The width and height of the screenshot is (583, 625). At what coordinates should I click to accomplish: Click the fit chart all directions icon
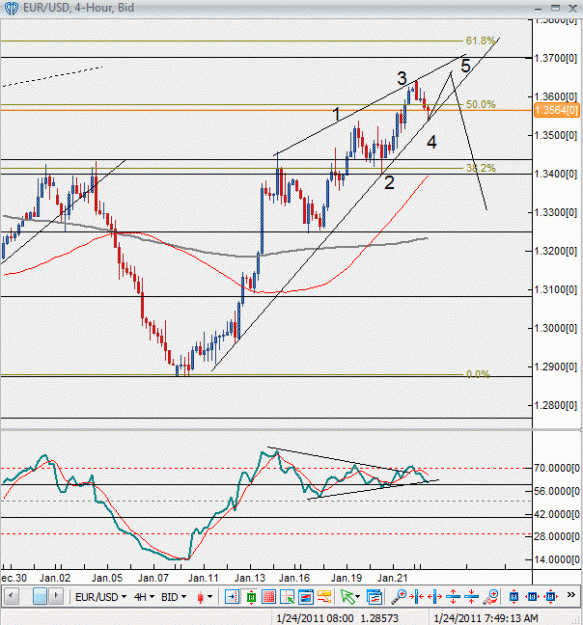[x=551, y=597]
